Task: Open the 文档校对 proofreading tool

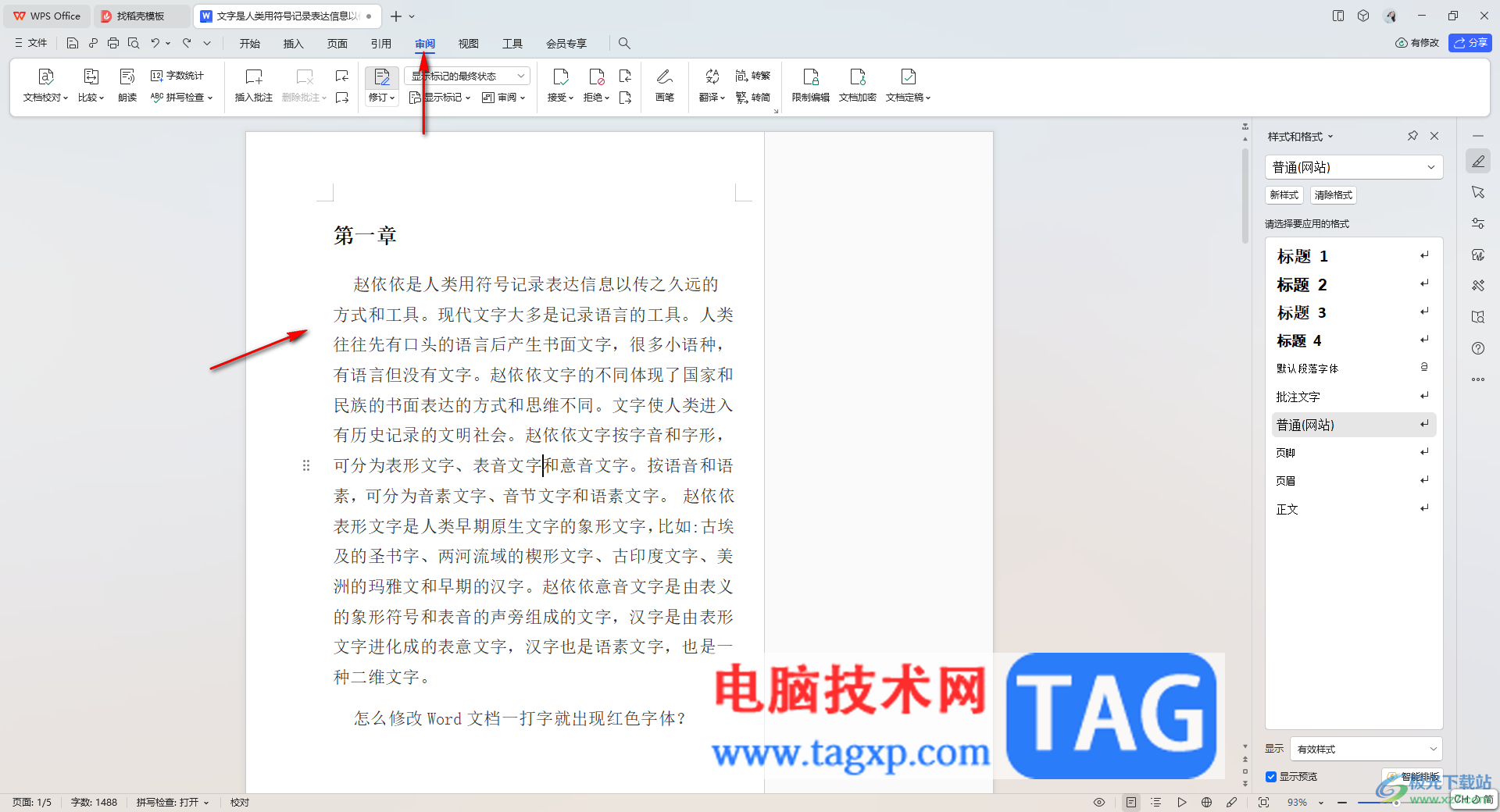Action: point(46,85)
